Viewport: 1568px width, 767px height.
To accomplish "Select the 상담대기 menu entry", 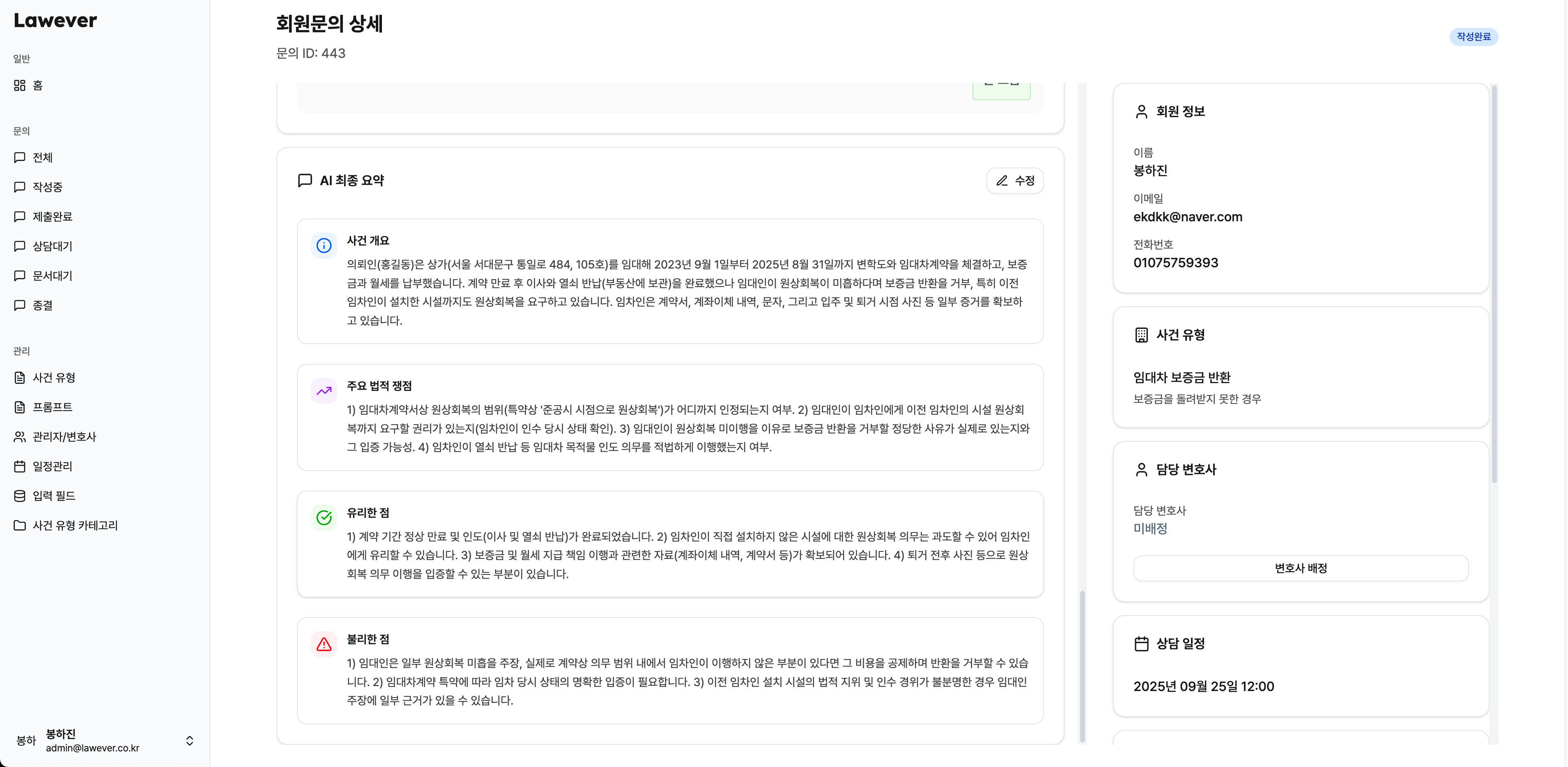I will point(52,246).
